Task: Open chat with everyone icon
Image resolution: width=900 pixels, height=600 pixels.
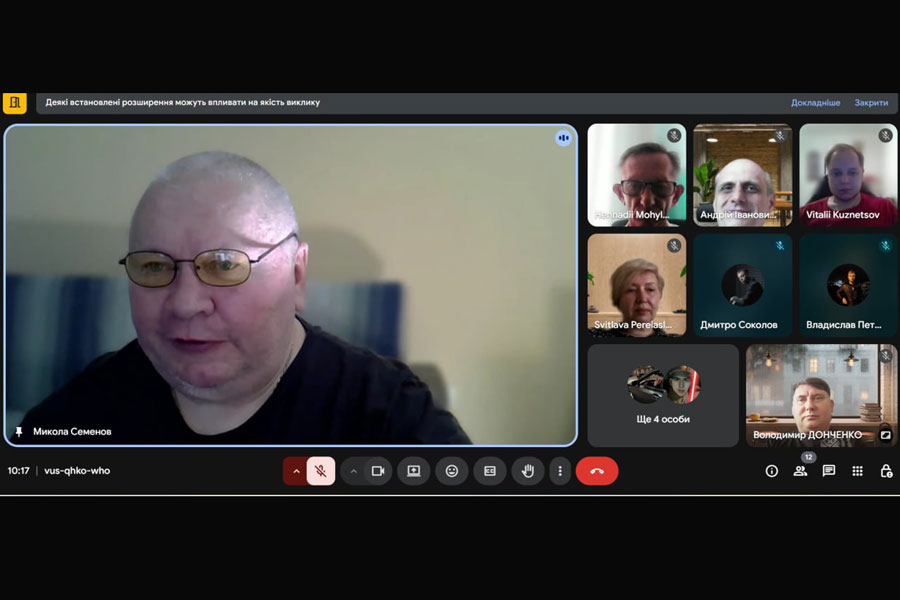Action: point(828,471)
